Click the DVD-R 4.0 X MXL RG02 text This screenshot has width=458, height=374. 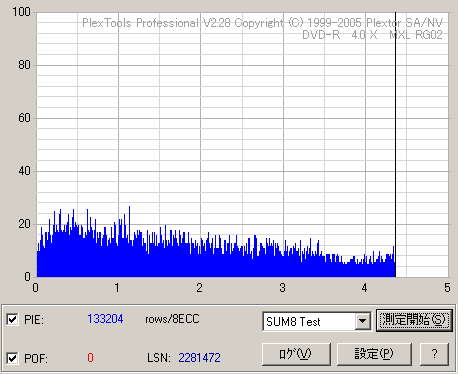coord(372,35)
